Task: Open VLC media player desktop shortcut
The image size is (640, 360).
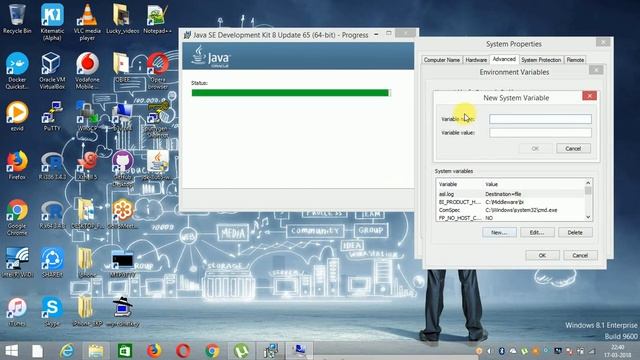Action: coord(87,21)
